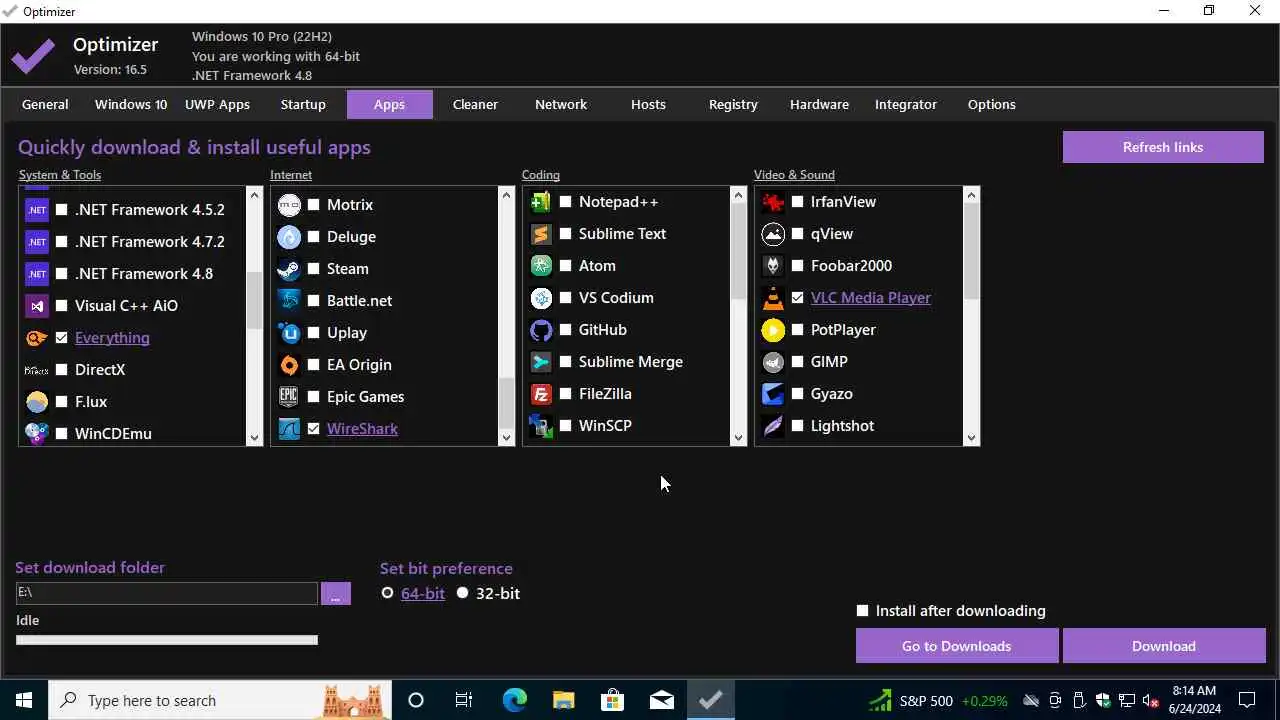Screen dimensions: 1280x720
Task: Click the DirectX icon
Action: 37,370
